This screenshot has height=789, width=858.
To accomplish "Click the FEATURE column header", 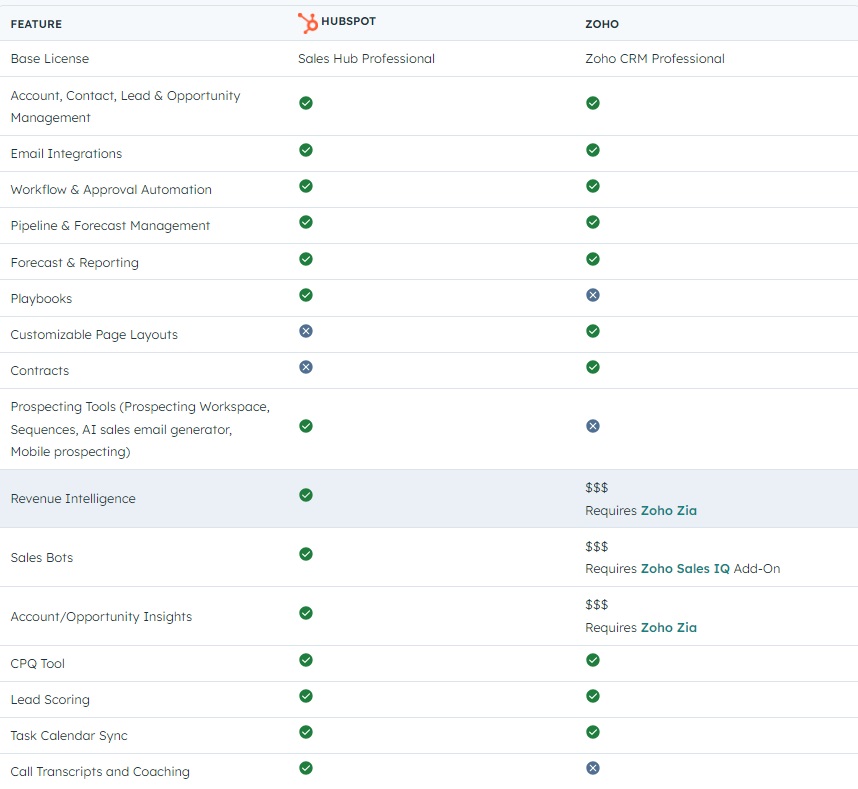I will [36, 24].
